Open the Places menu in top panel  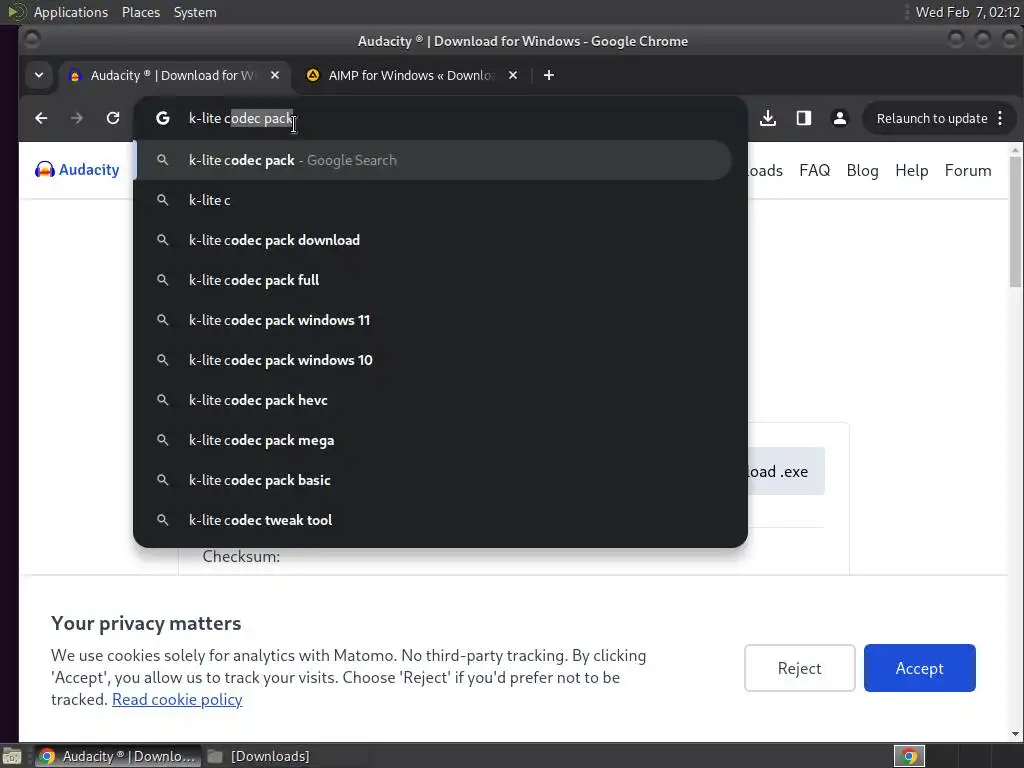tap(140, 12)
